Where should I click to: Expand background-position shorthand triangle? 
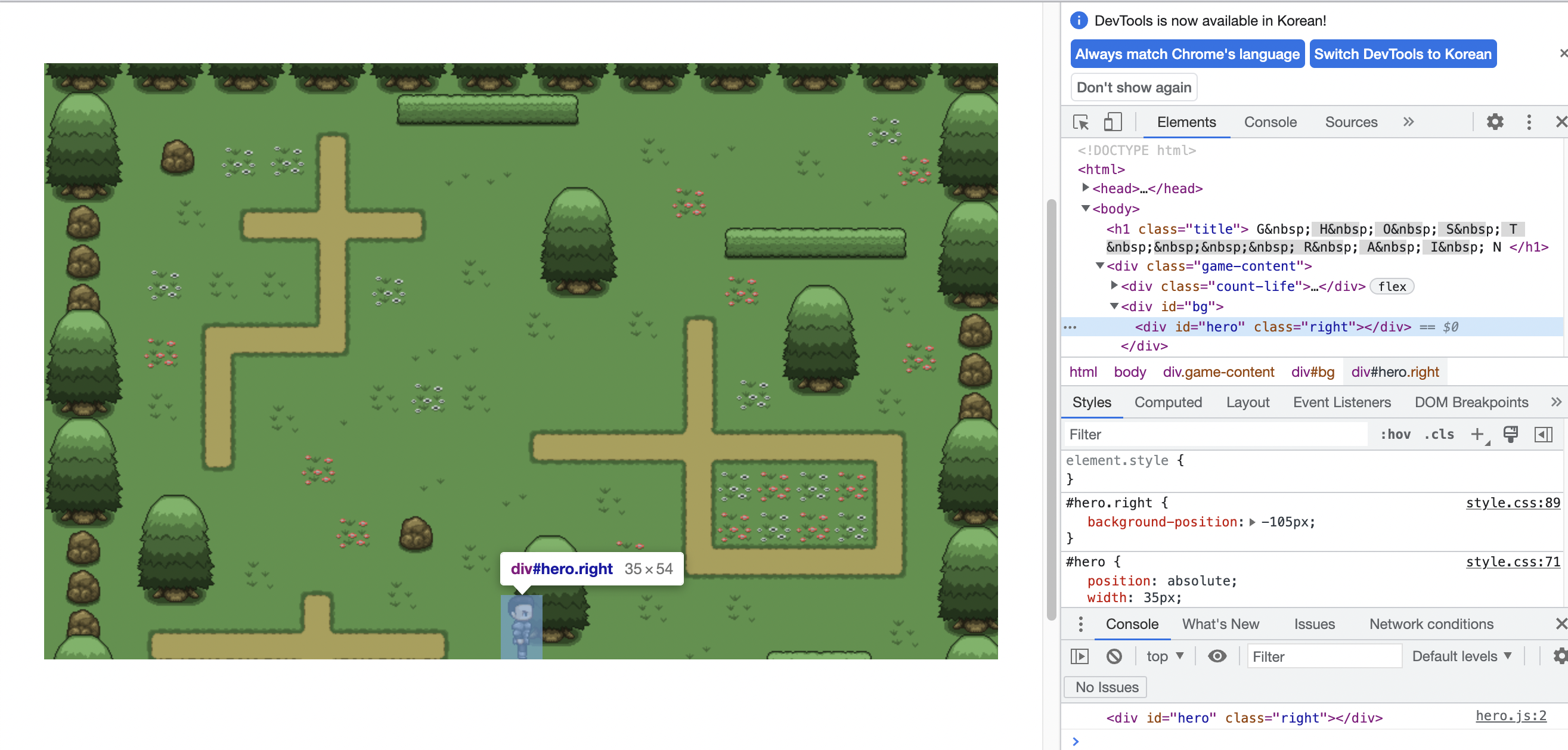click(1252, 522)
